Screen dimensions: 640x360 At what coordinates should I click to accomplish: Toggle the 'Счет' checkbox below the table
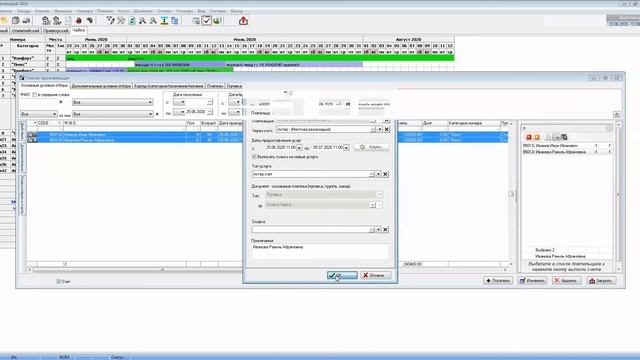click(x=58, y=281)
